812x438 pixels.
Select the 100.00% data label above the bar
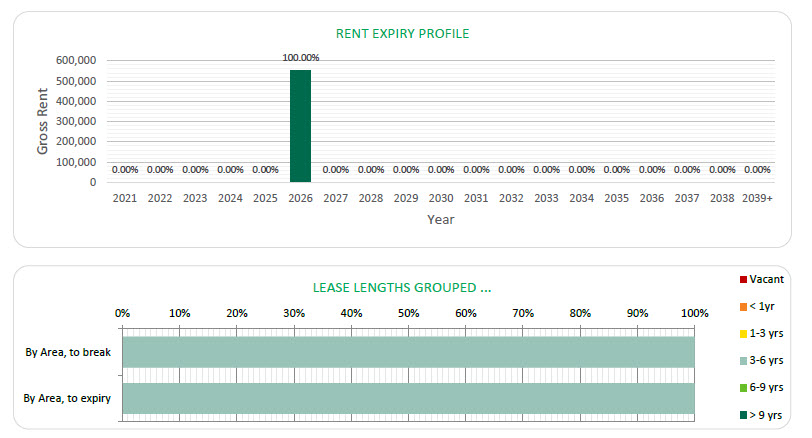click(x=300, y=58)
